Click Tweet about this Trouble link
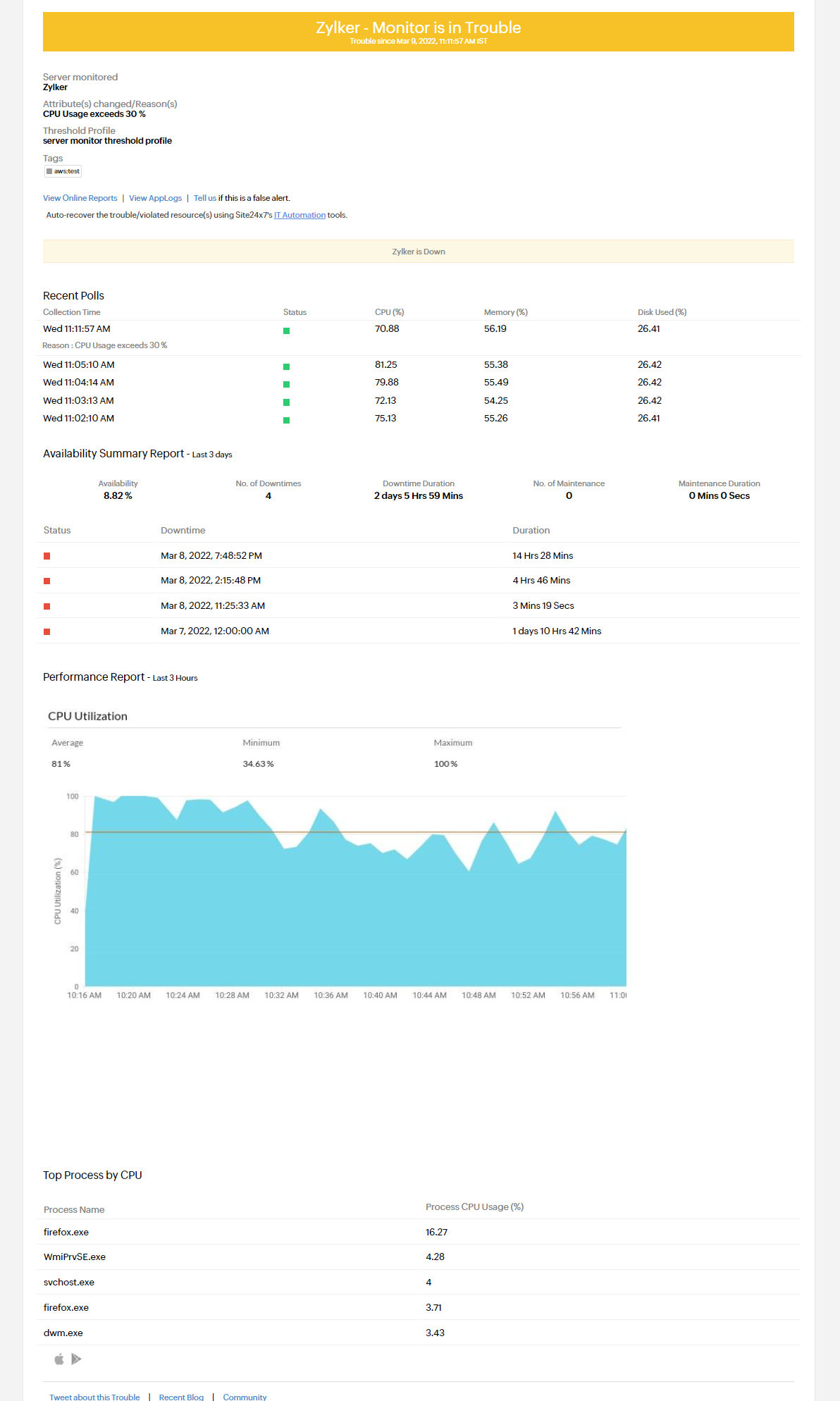 [x=94, y=1397]
